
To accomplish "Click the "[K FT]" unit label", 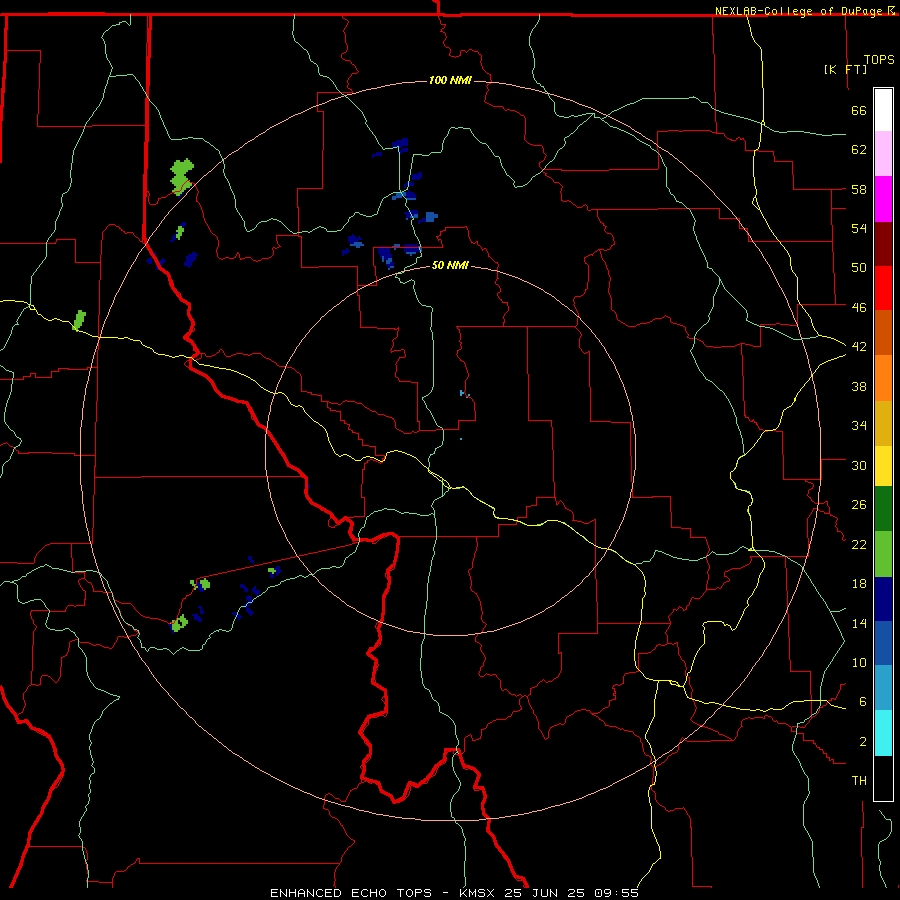I will pos(845,69).
